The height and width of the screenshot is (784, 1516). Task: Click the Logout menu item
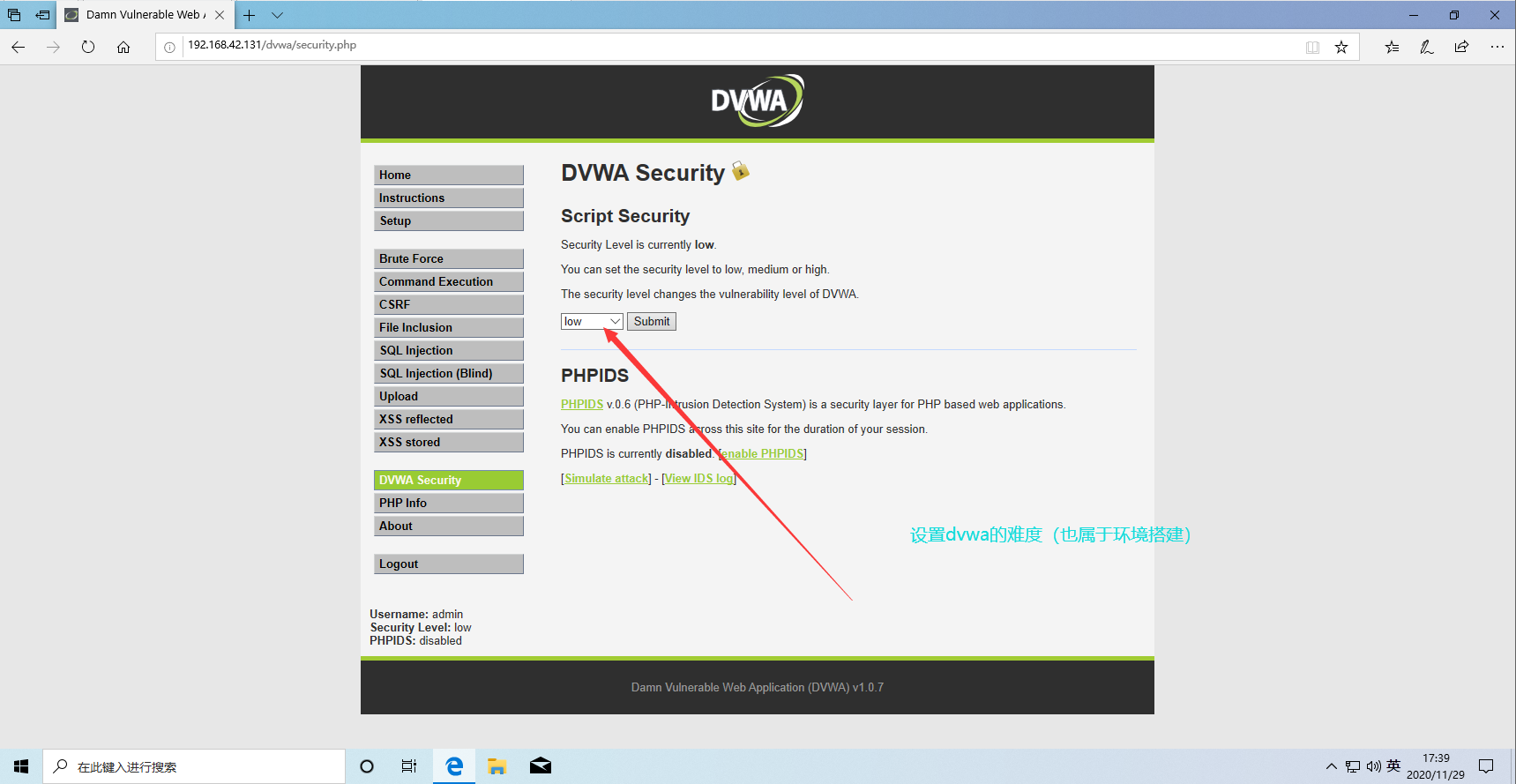(449, 564)
